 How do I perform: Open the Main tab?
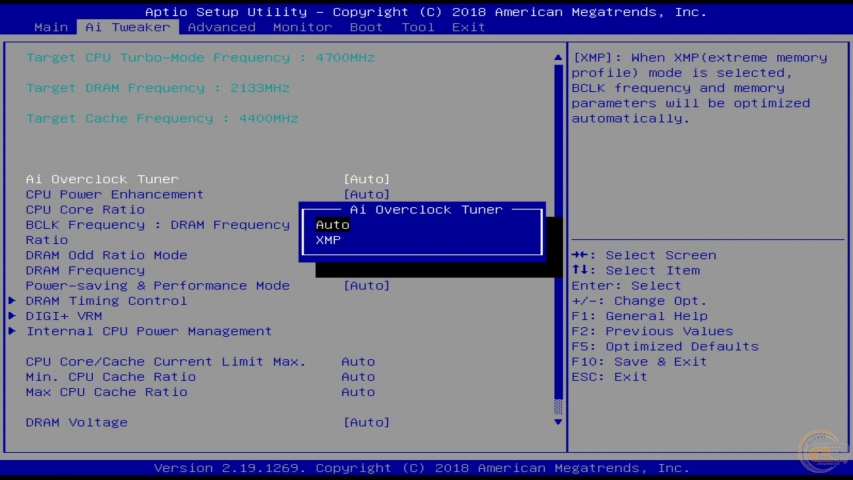pyautogui.click(x=51, y=27)
